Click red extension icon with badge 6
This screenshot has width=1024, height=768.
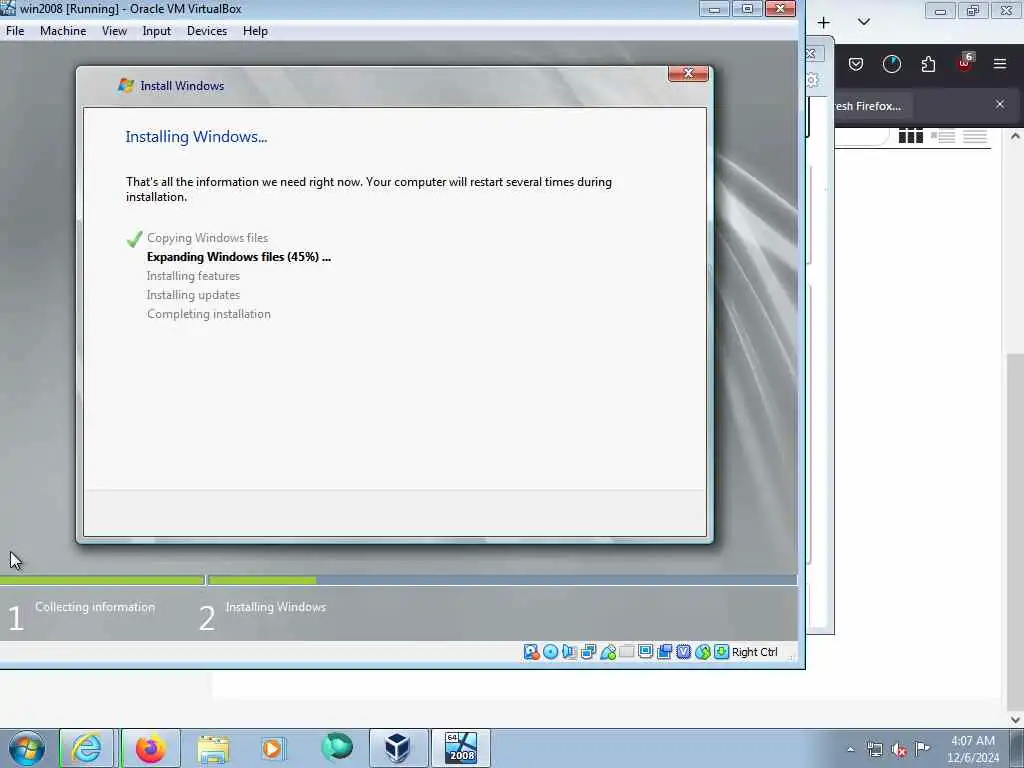965,63
